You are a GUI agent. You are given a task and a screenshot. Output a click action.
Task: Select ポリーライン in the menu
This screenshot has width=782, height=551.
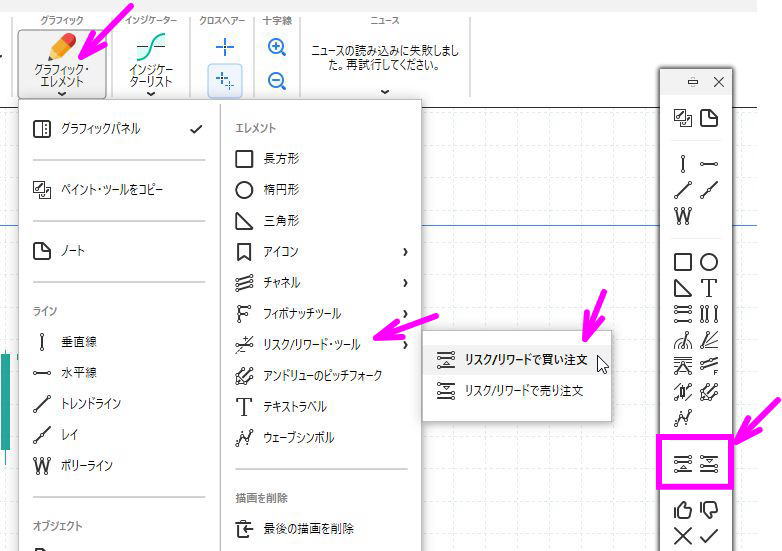coord(119,466)
